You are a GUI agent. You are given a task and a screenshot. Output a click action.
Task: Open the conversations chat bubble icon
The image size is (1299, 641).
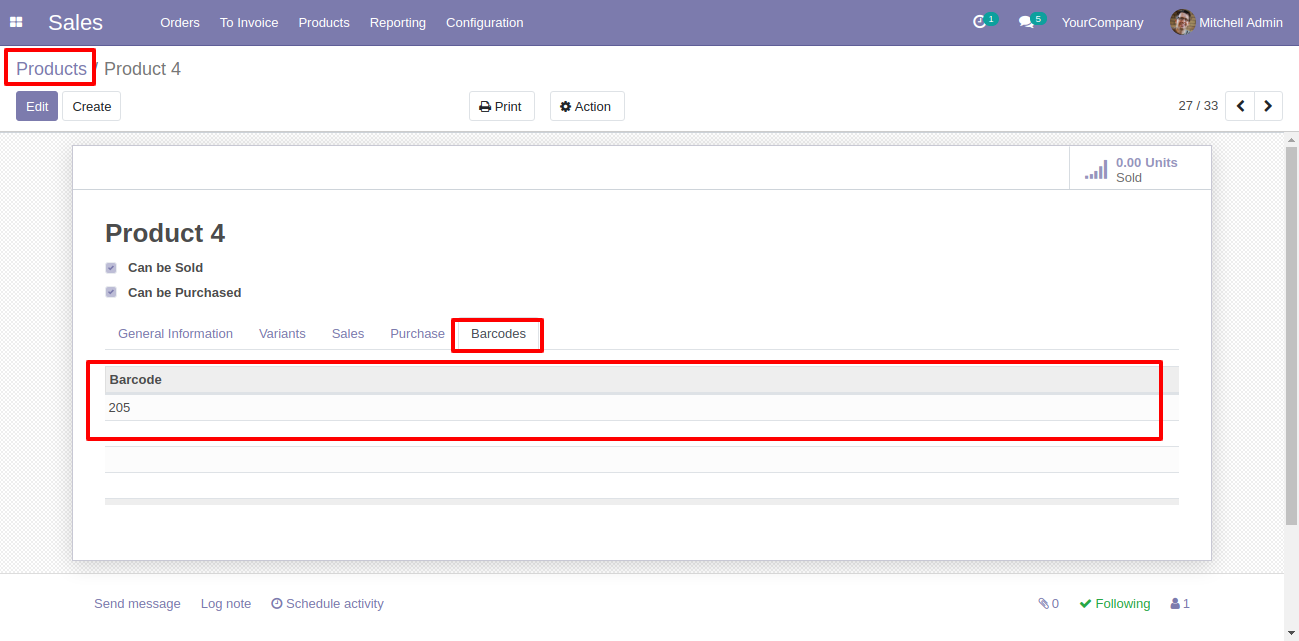click(x=1026, y=22)
